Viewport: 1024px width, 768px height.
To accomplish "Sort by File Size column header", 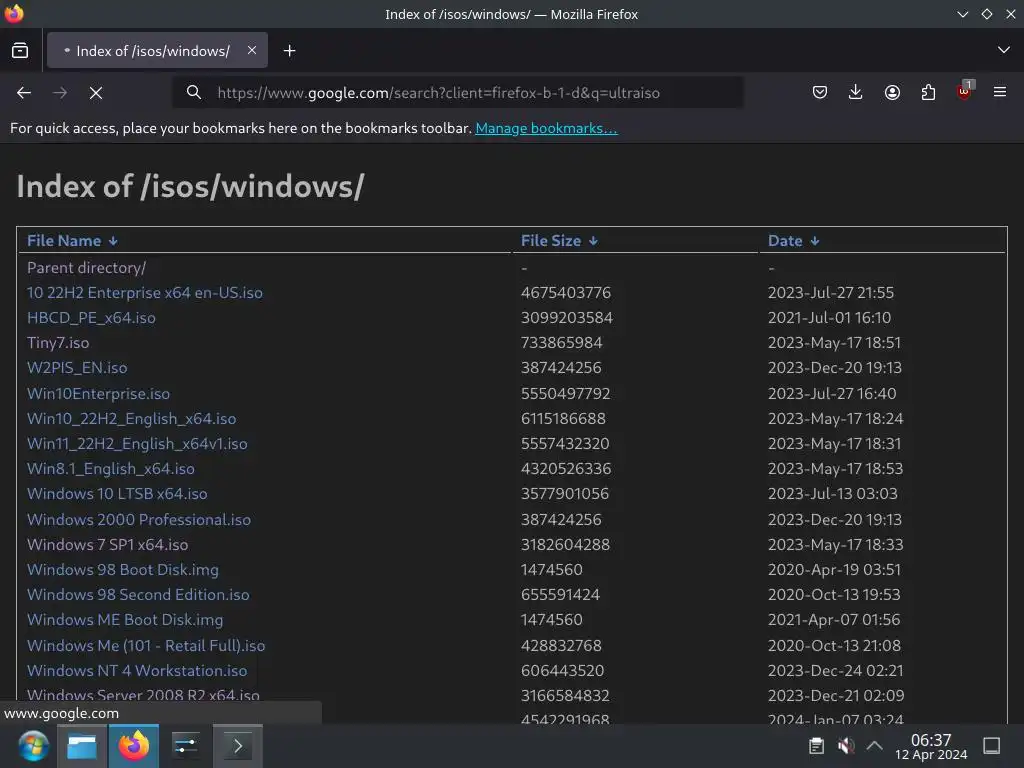I will click(559, 241).
